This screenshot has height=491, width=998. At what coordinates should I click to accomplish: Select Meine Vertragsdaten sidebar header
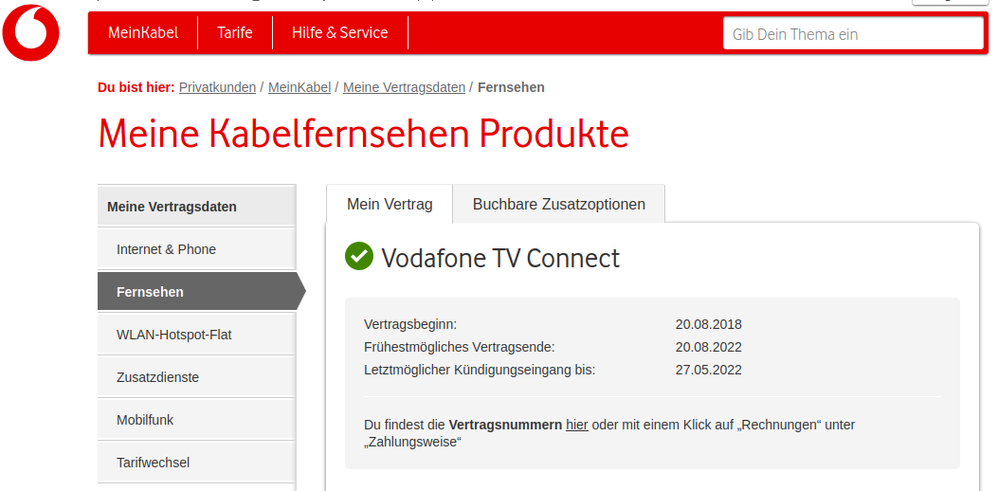[x=197, y=206]
